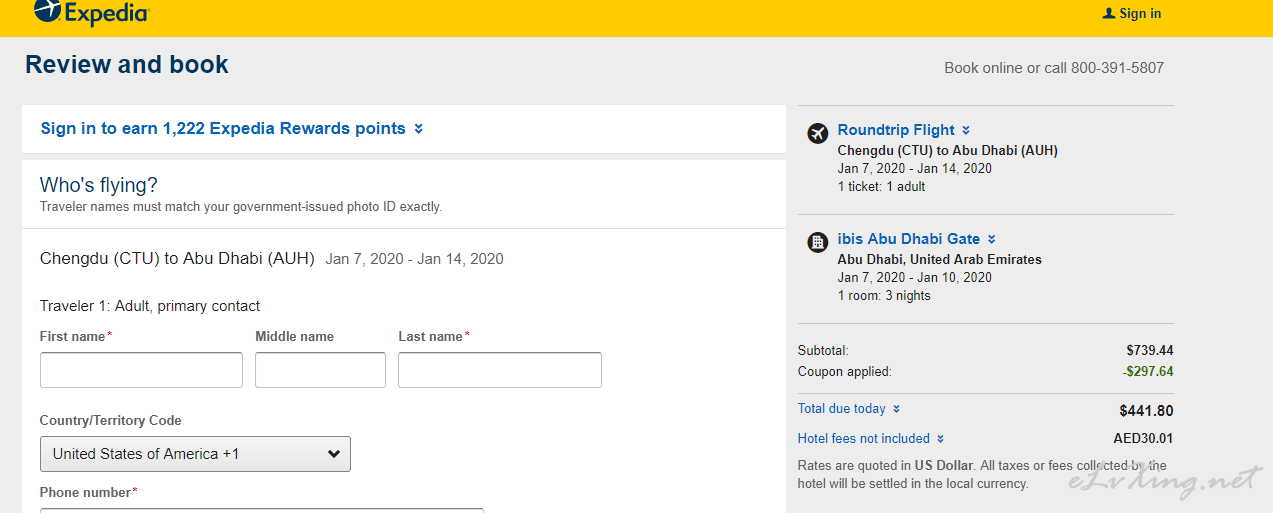Open the Sign in link
This screenshot has width=1273, height=513.
1140,14
